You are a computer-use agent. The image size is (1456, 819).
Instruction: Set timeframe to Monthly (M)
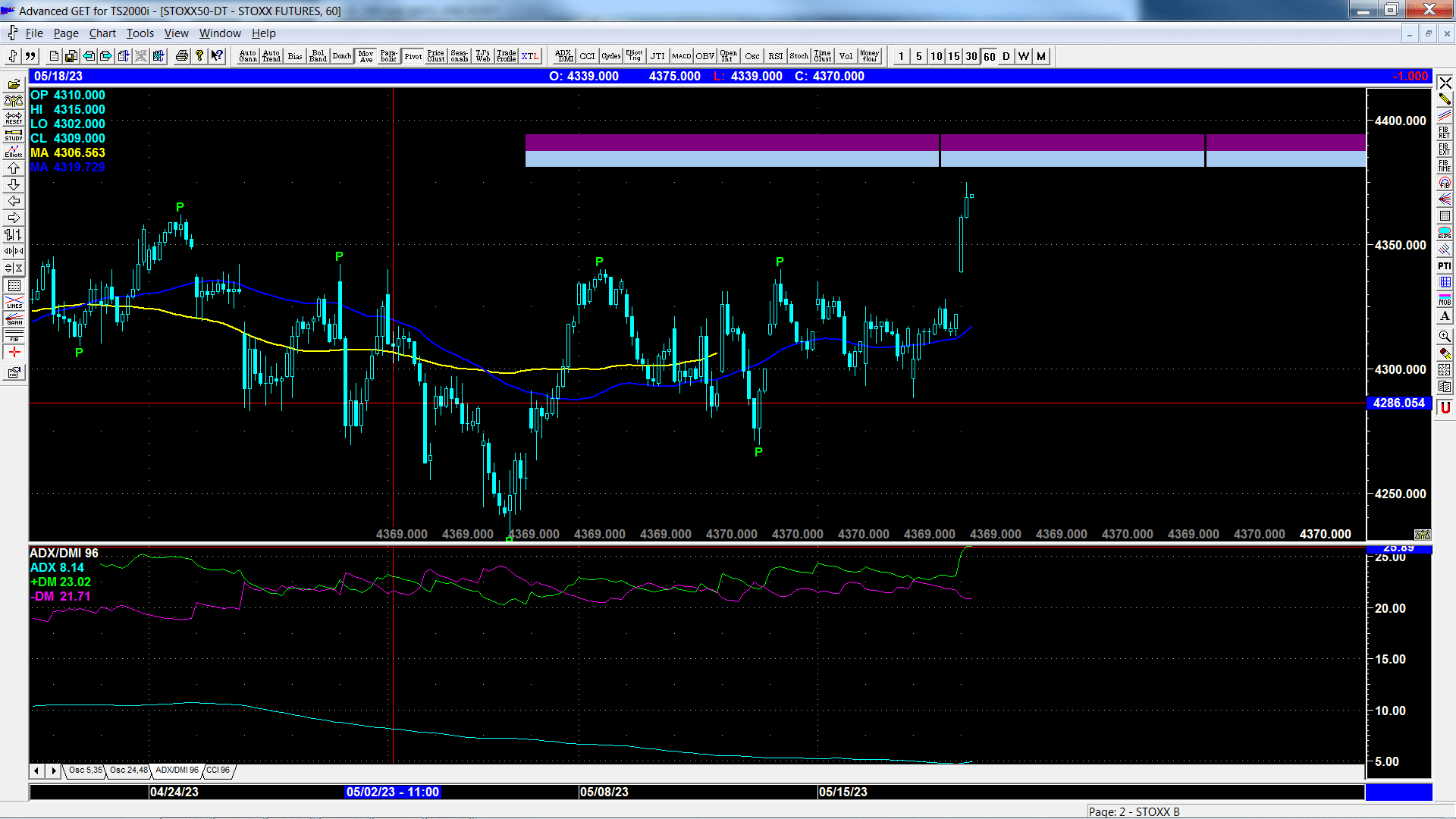point(1041,56)
